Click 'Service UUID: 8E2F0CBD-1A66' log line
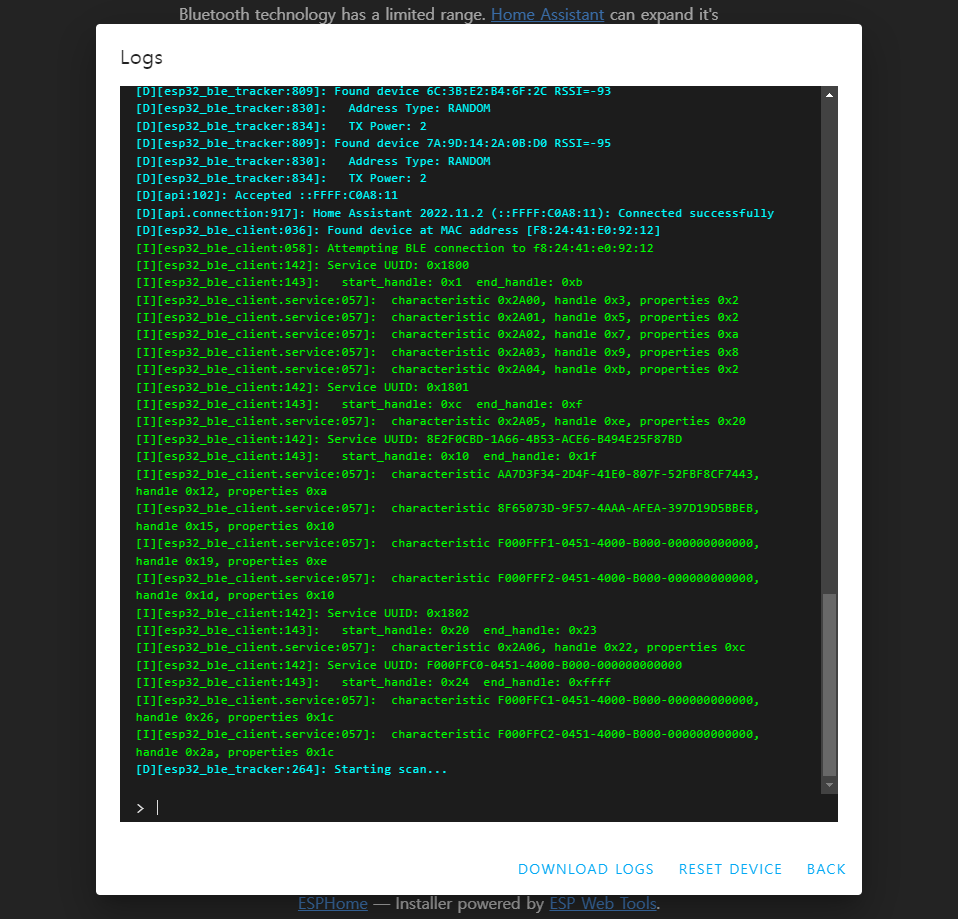This screenshot has width=958, height=919. point(409,439)
